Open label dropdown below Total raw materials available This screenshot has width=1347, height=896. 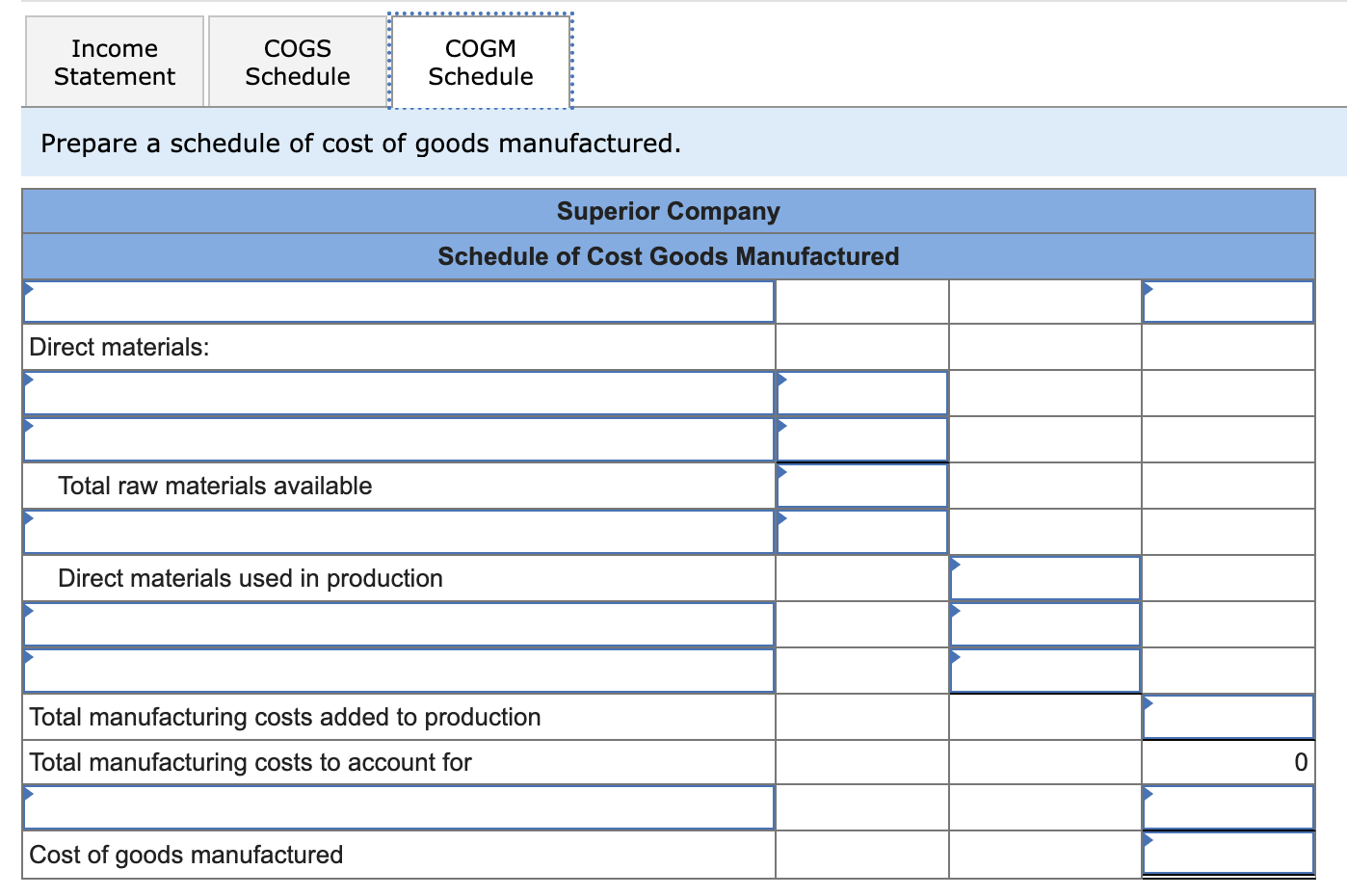click(x=399, y=532)
